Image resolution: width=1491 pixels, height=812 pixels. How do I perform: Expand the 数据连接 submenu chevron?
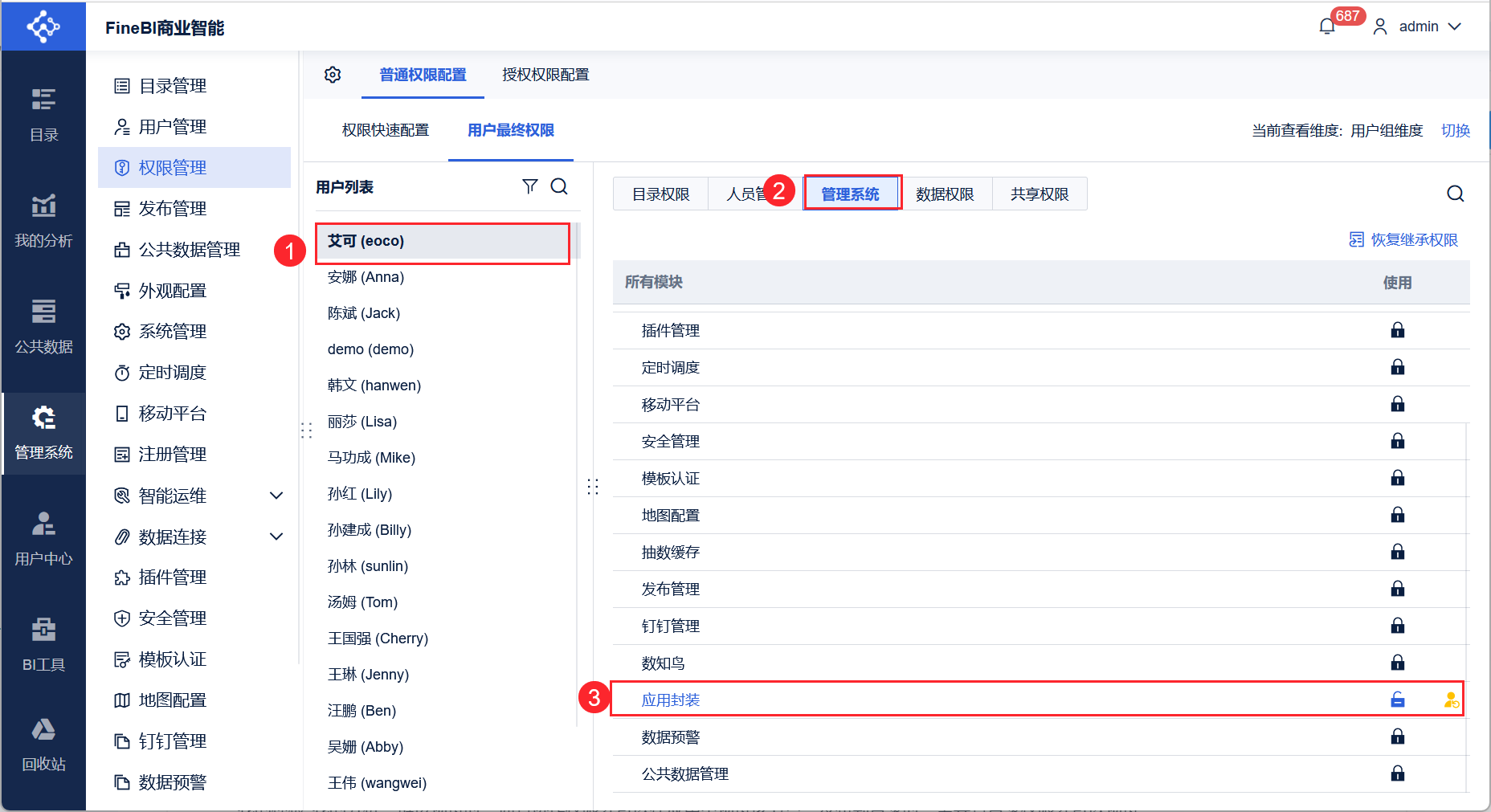click(276, 537)
